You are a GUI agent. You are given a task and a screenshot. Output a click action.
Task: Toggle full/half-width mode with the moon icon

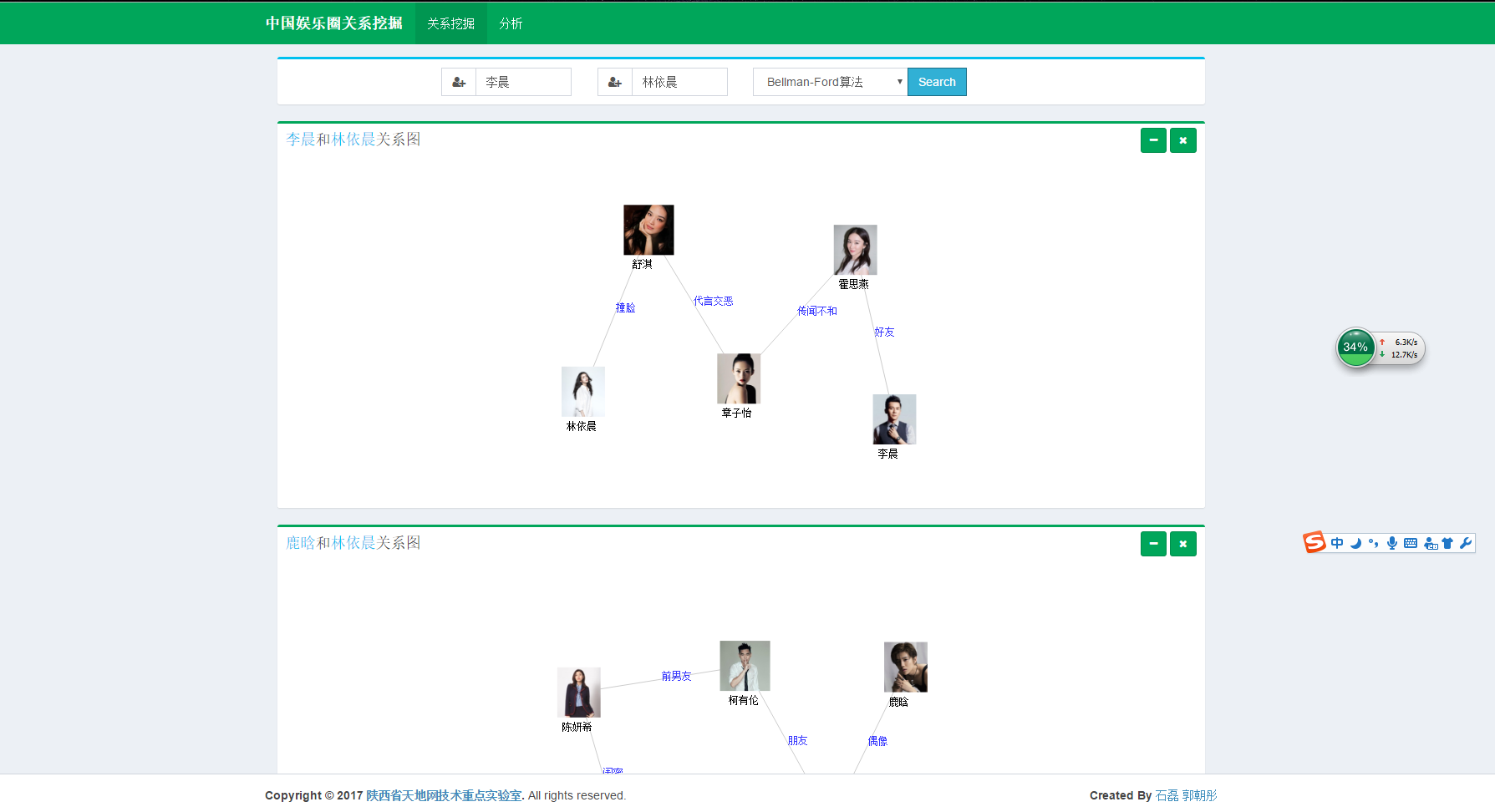(x=1355, y=543)
